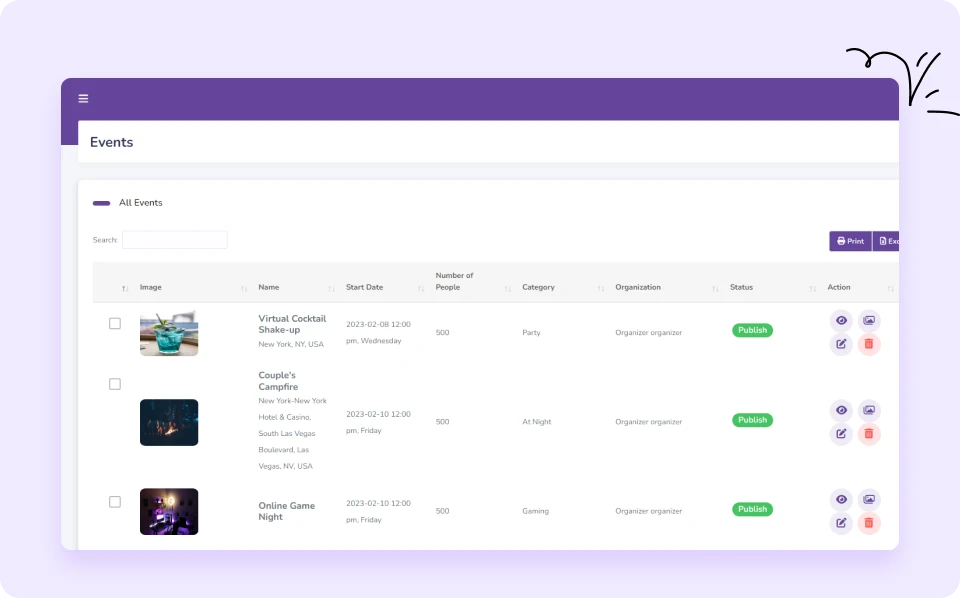The width and height of the screenshot is (960, 598).
Task: Delete the Virtual Cocktail Shake-up event
Action: [x=869, y=344]
